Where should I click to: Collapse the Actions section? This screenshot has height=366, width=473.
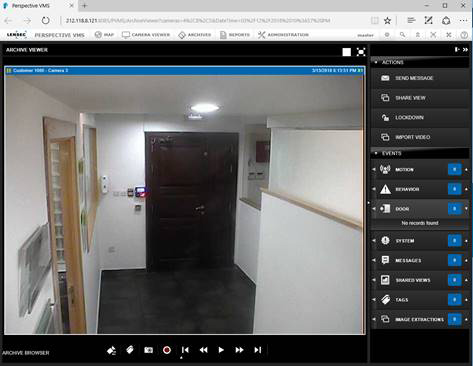coord(376,62)
